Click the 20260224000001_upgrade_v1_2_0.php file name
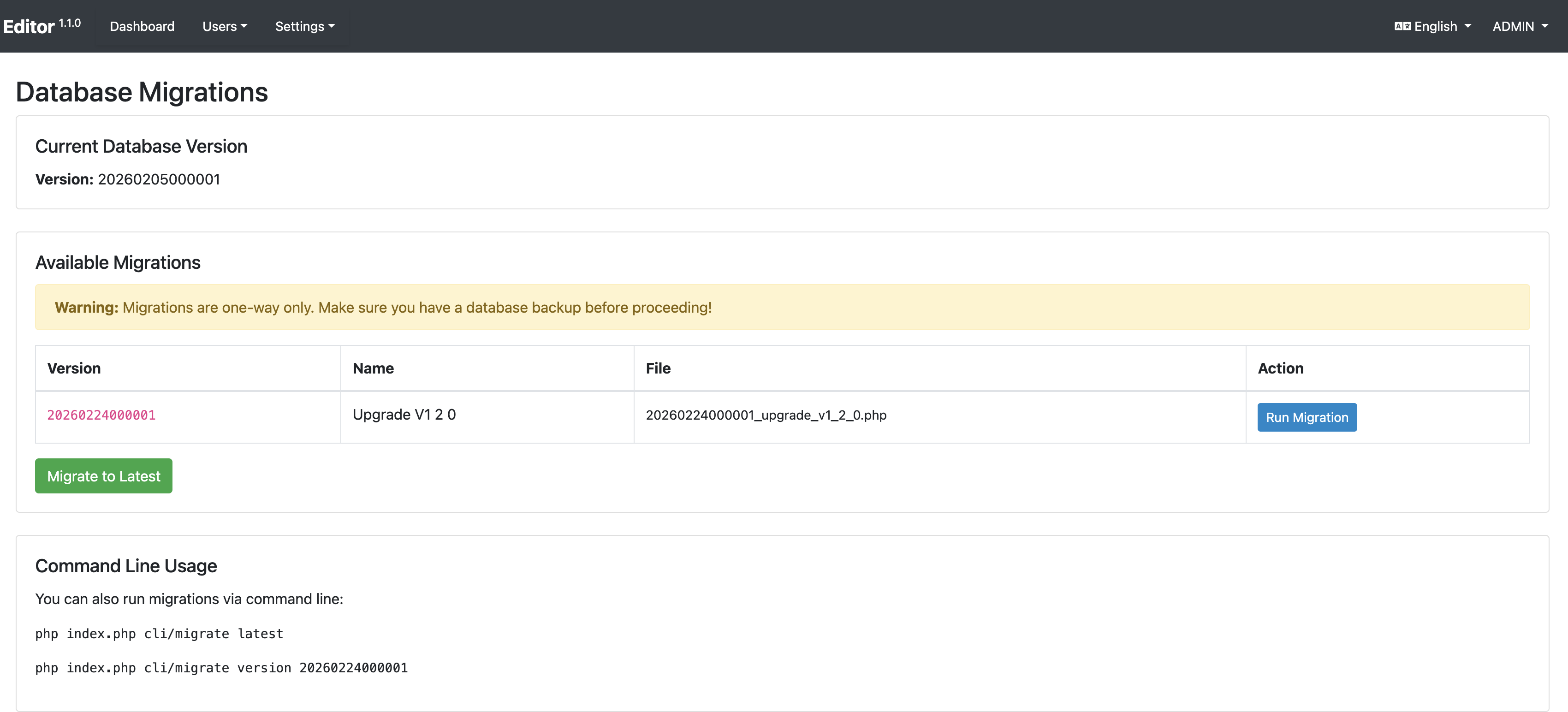The image size is (1568, 712). pos(766,415)
